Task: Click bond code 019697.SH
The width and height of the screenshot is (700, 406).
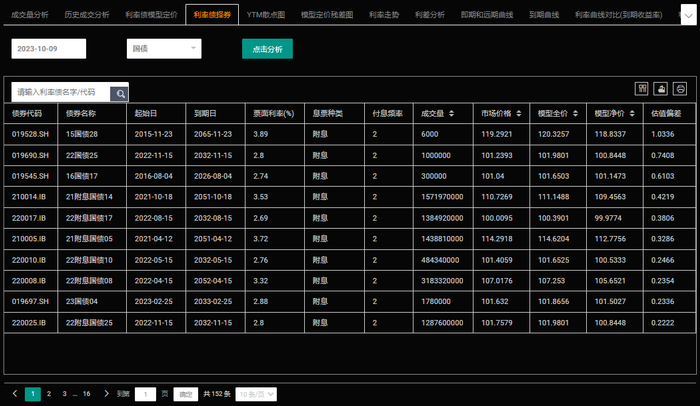Action: (30, 301)
